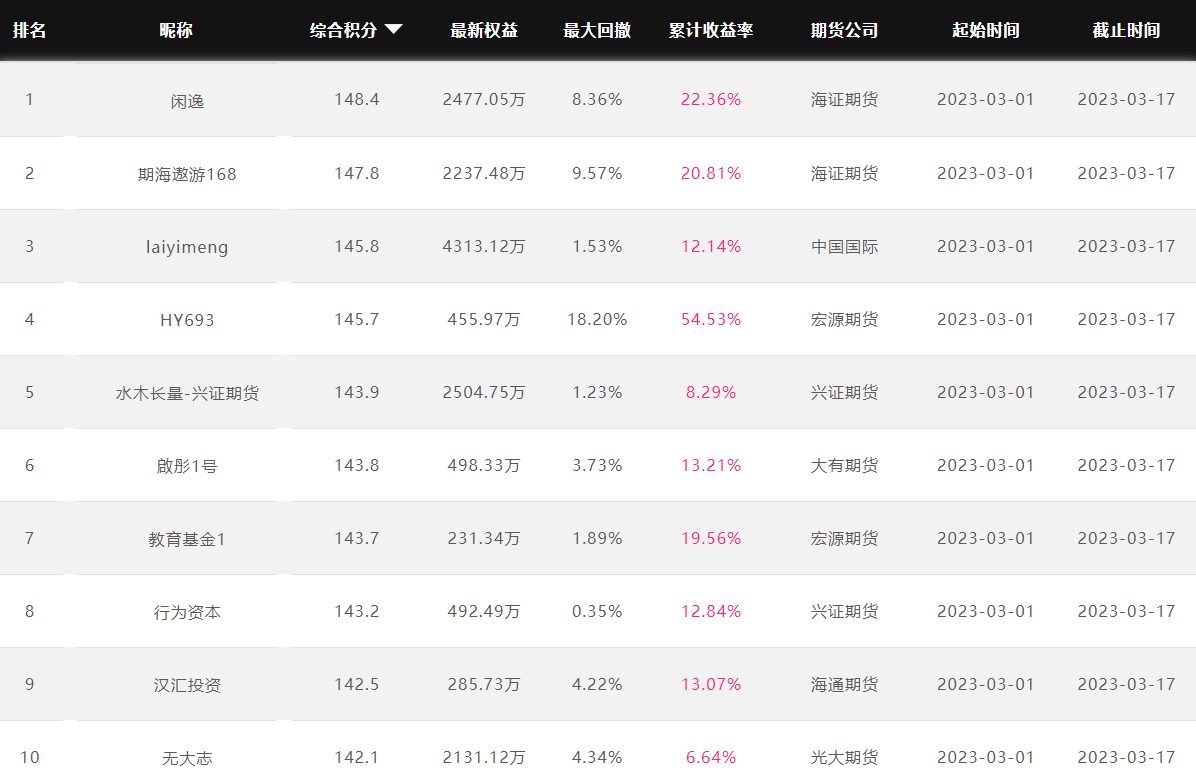Open nickname 啟彤1号
This screenshot has height=784, width=1196.
187,466
